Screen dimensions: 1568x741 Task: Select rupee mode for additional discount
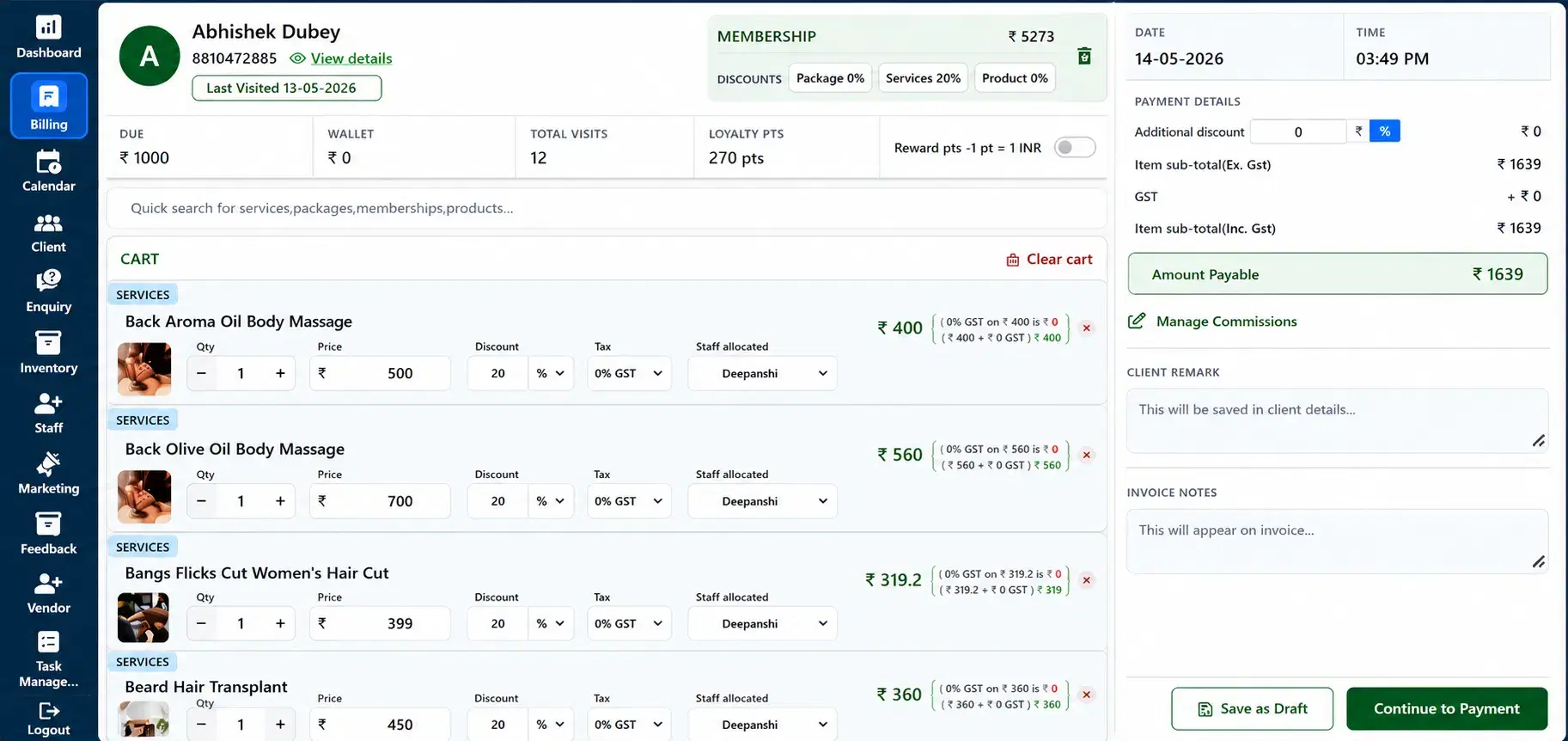coord(1358,132)
